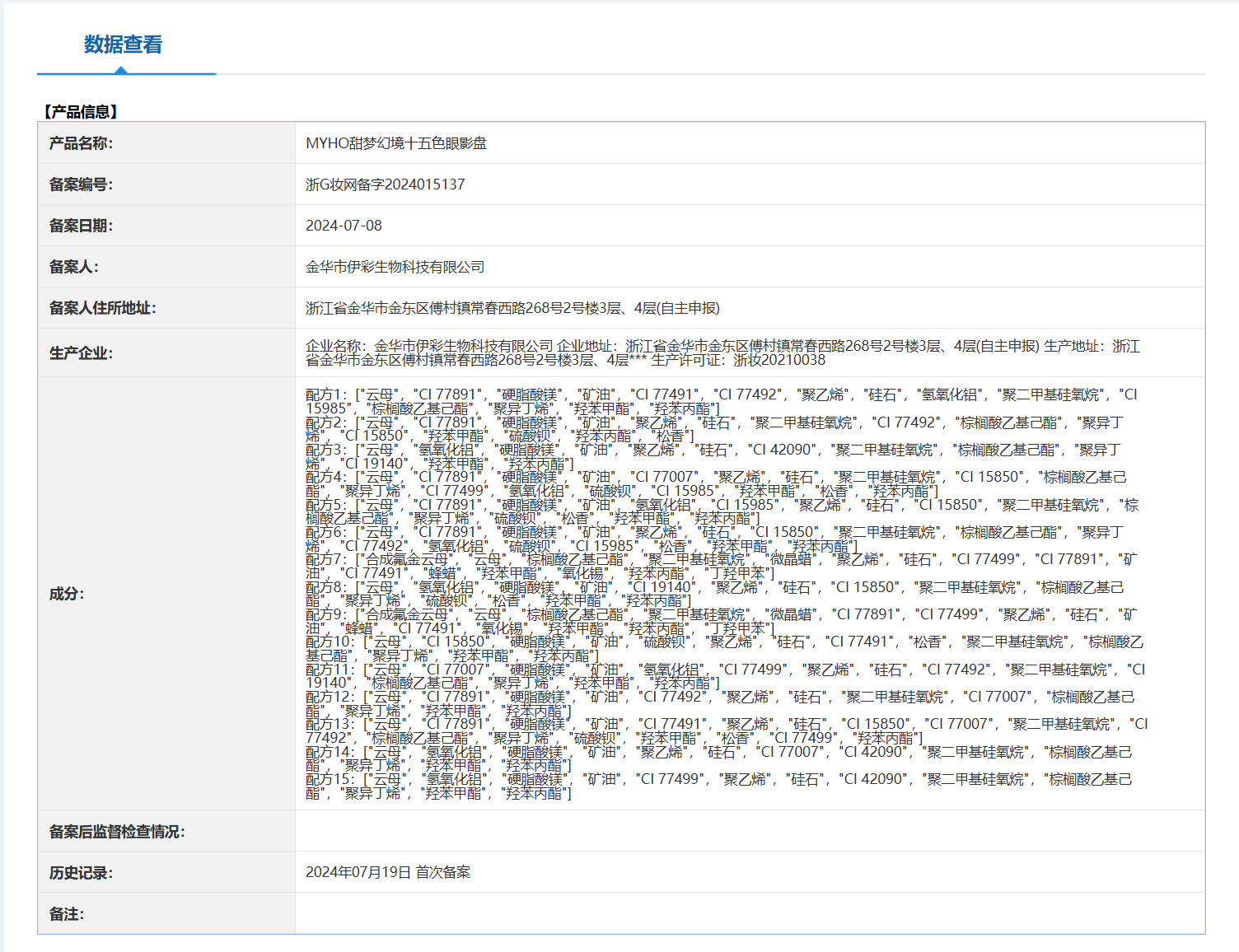Click company name in the 备案人 row

395,267
